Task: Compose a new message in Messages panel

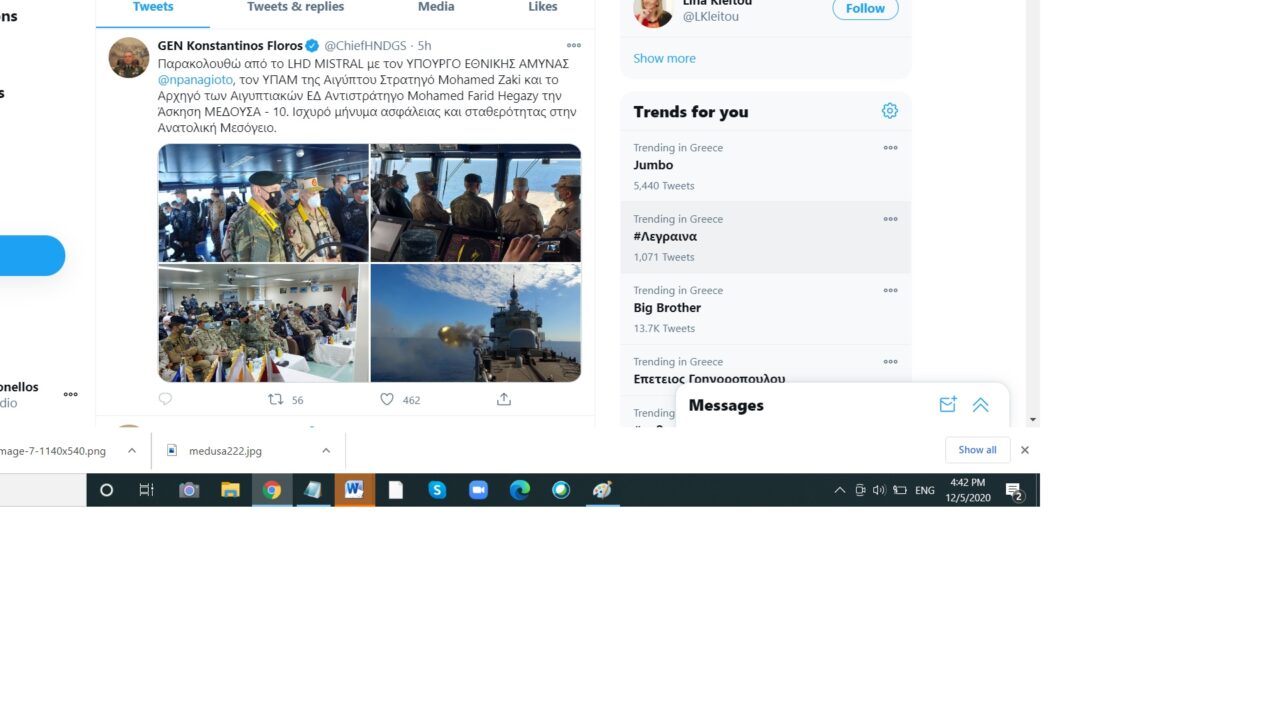Action: [947, 405]
